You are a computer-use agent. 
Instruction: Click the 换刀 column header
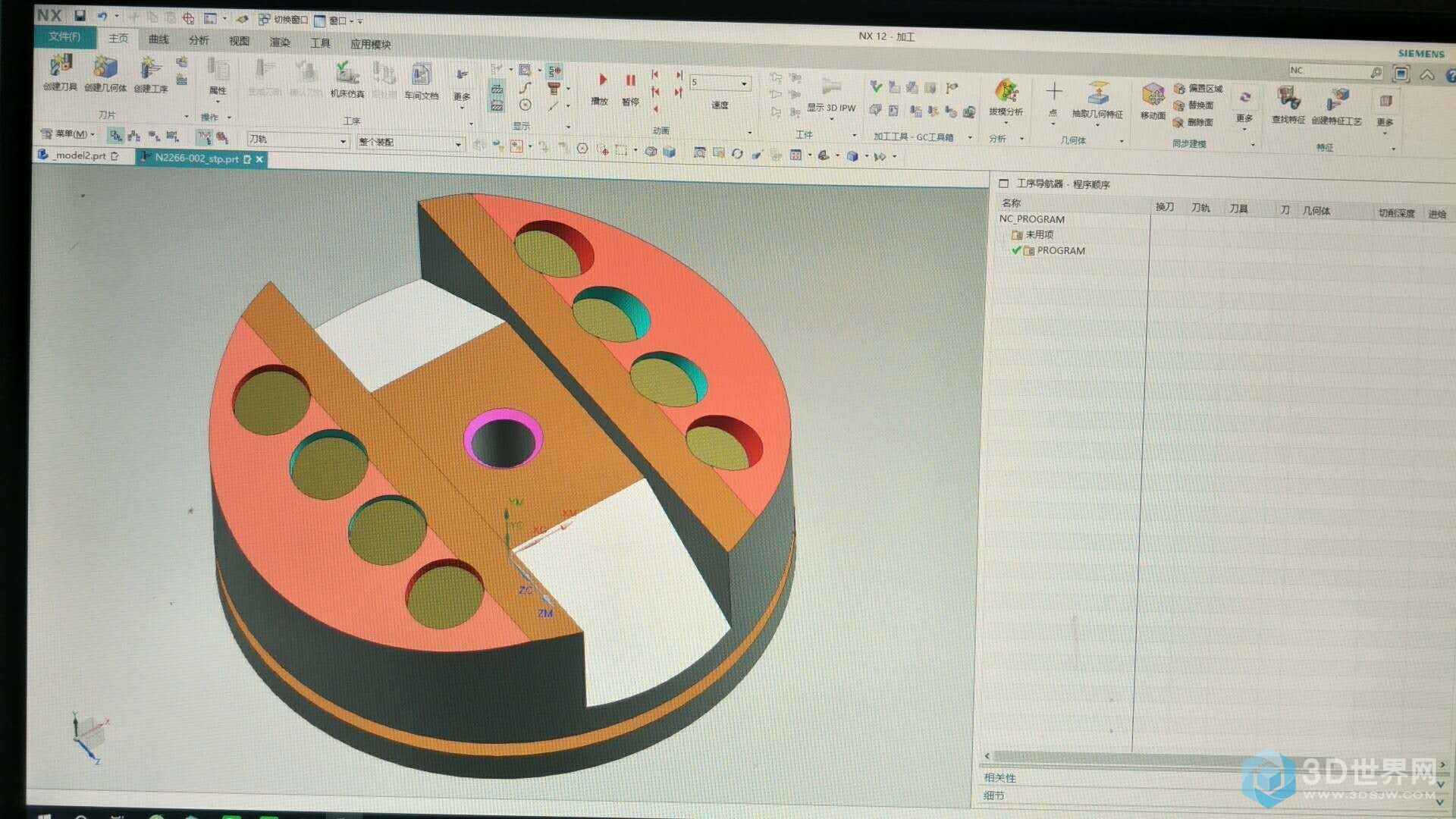[1165, 207]
